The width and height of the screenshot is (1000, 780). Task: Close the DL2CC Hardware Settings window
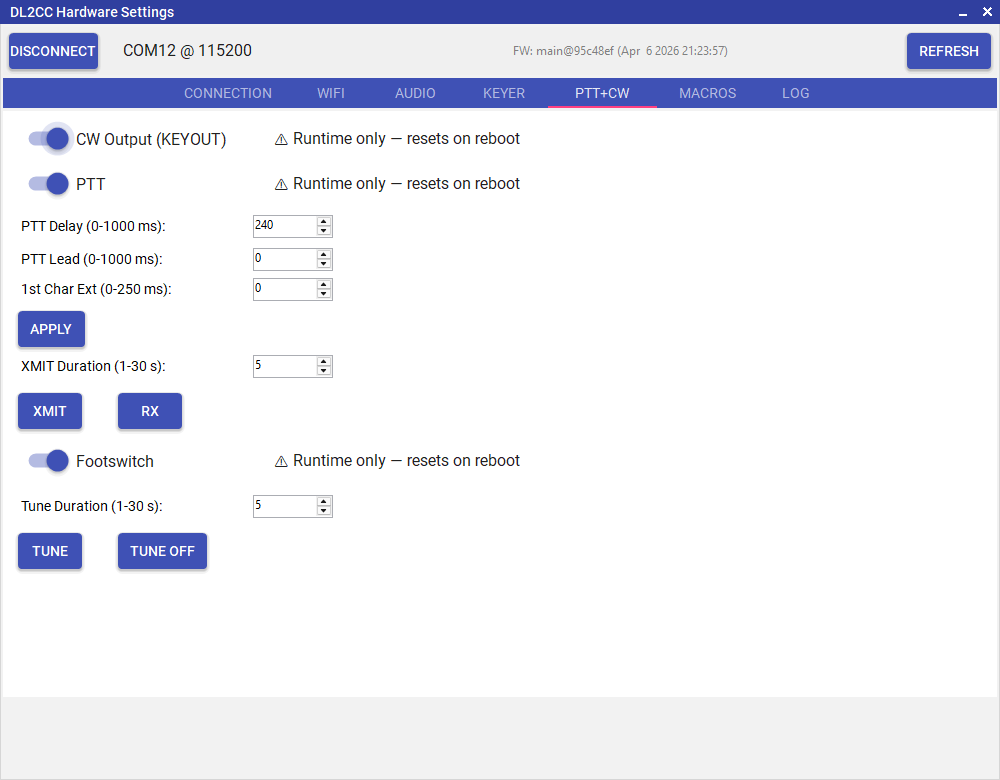(987, 11)
